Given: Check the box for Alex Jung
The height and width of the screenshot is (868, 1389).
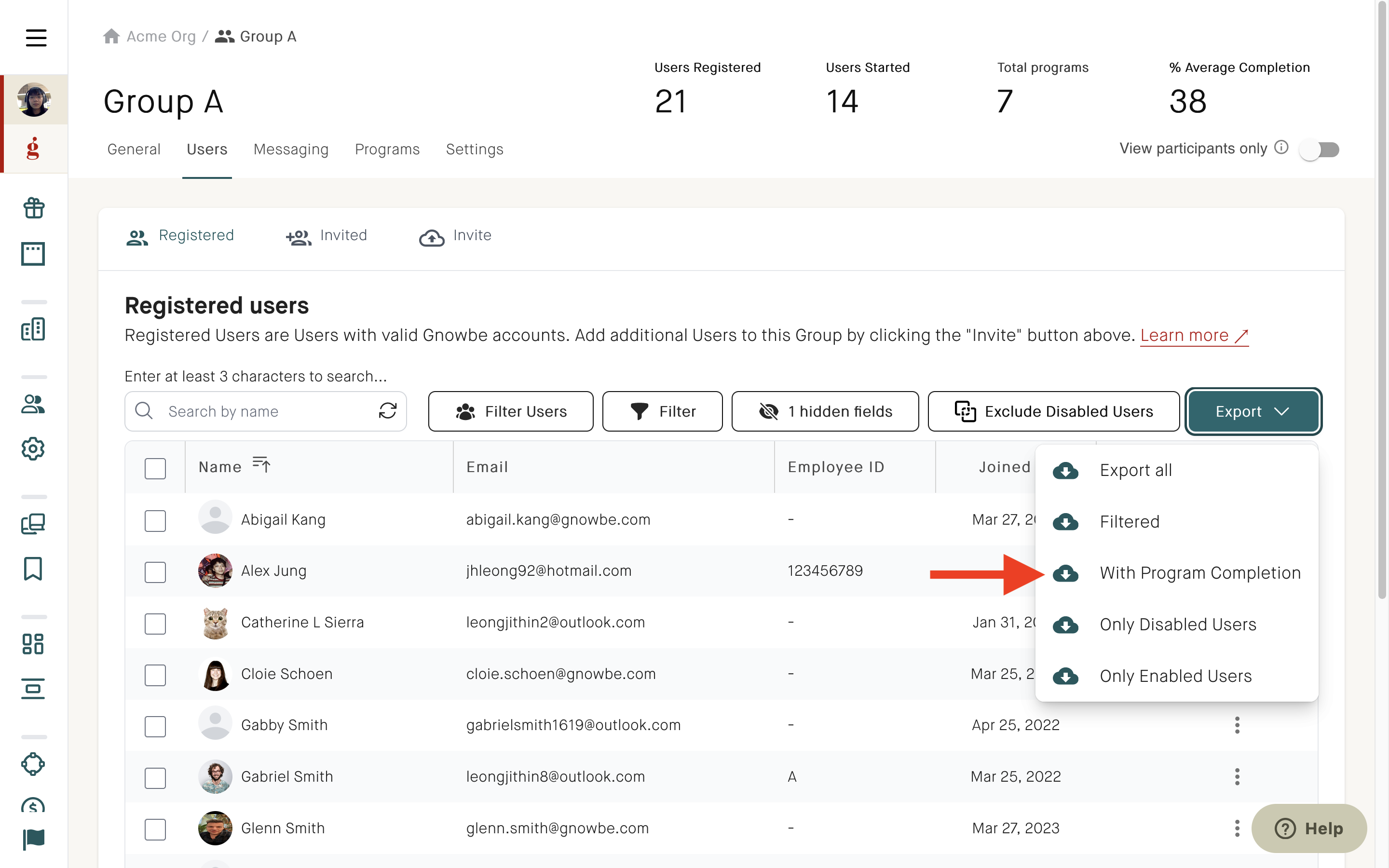Looking at the screenshot, I should [155, 572].
